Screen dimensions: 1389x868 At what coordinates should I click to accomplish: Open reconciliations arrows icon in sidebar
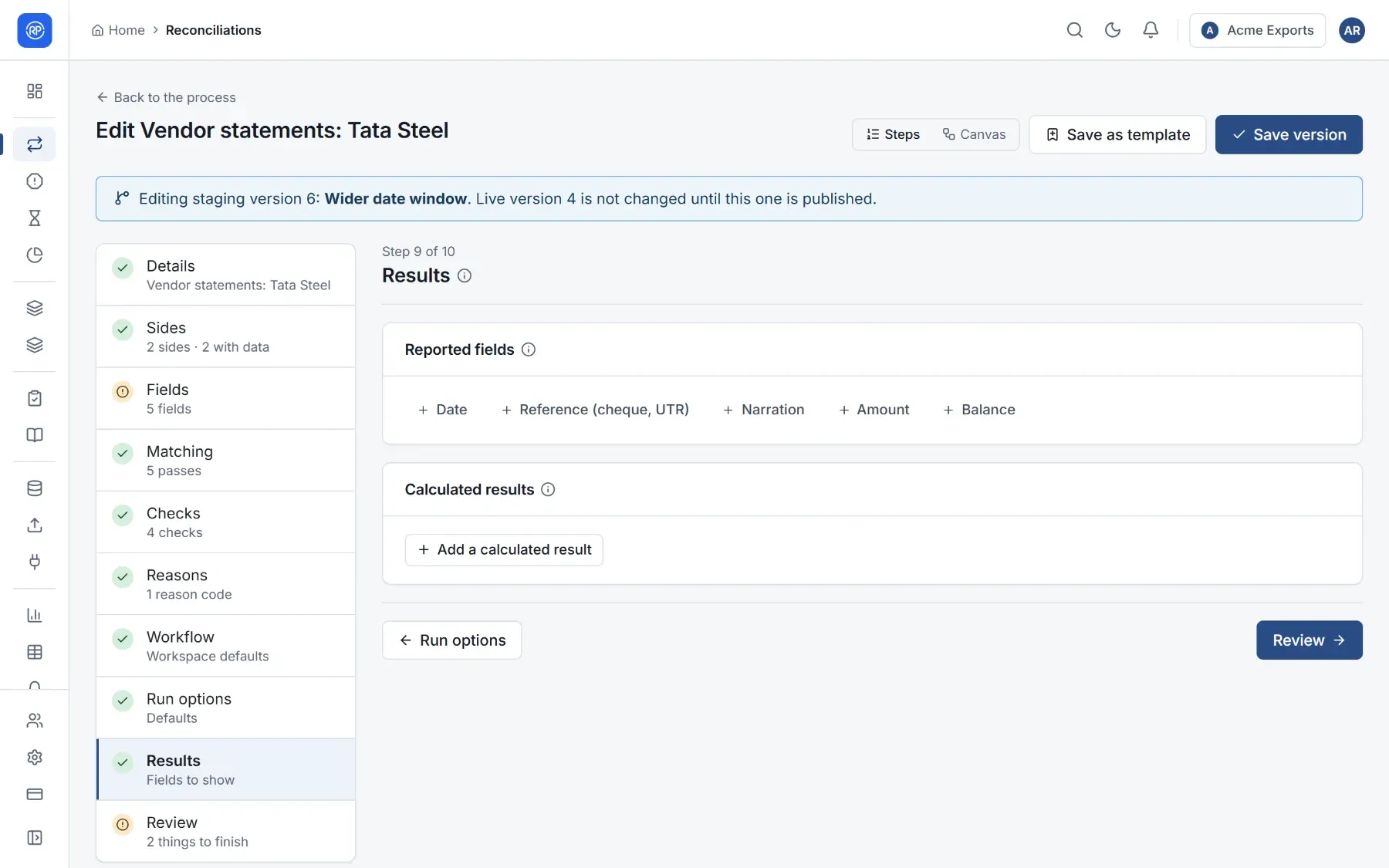[x=35, y=144]
